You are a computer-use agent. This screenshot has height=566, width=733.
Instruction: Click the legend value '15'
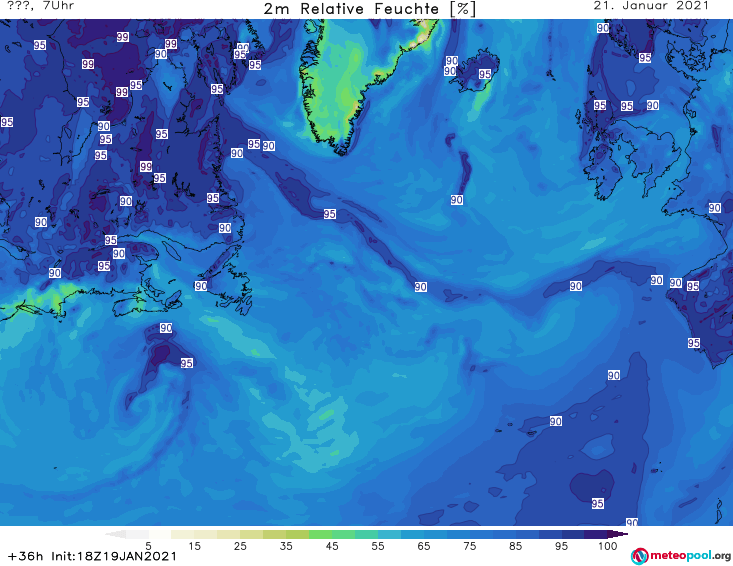194,545
